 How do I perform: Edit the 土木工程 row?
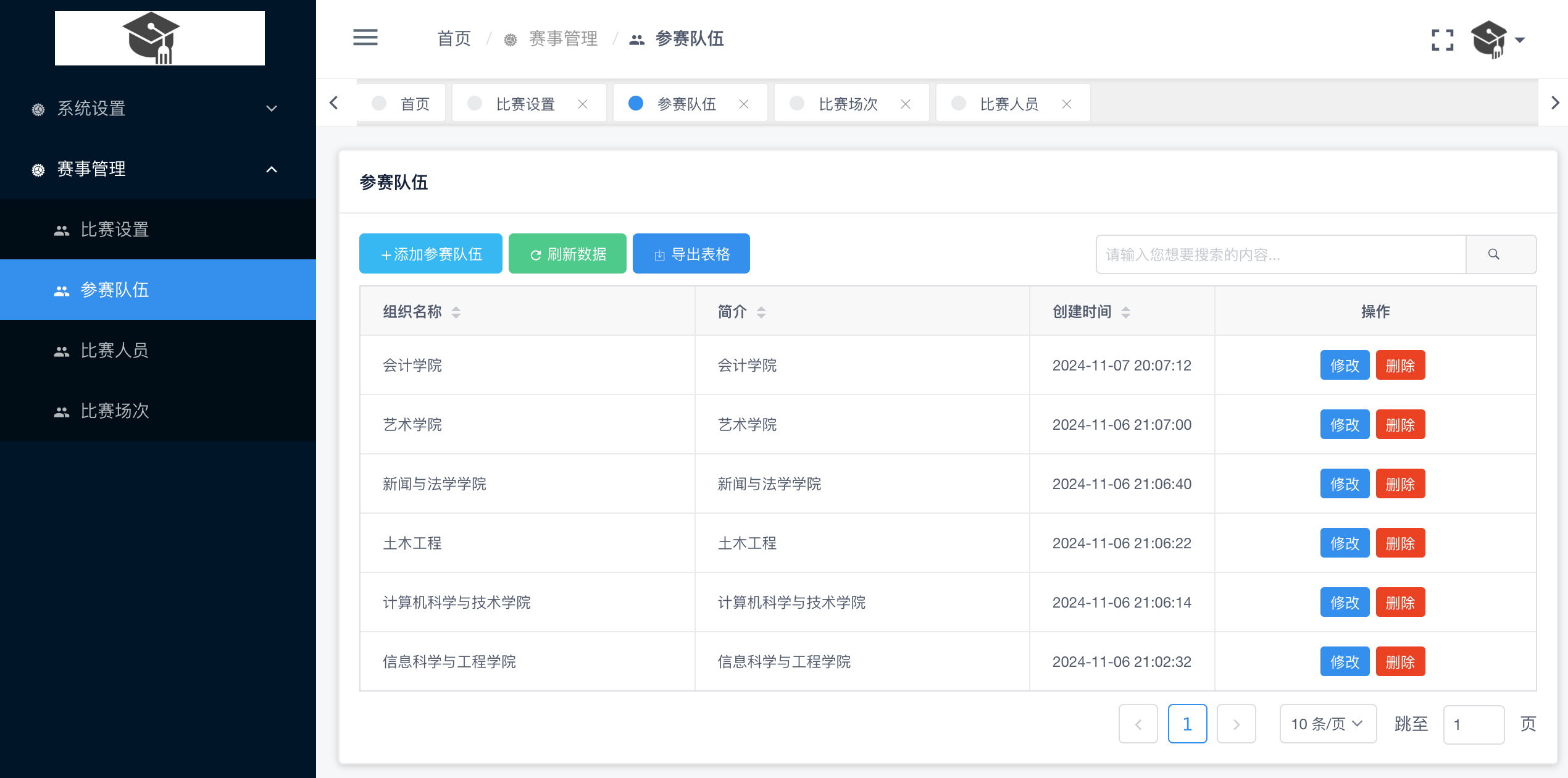(1345, 543)
